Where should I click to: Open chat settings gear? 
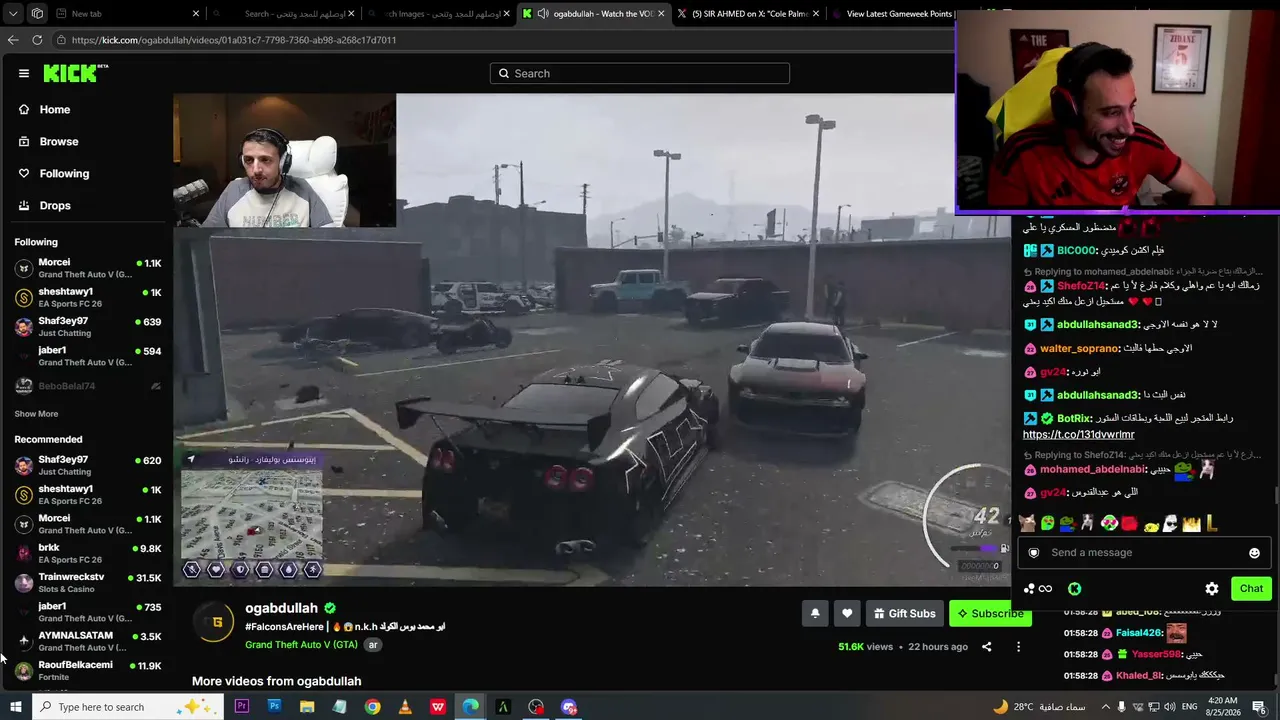pos(1212,589)
